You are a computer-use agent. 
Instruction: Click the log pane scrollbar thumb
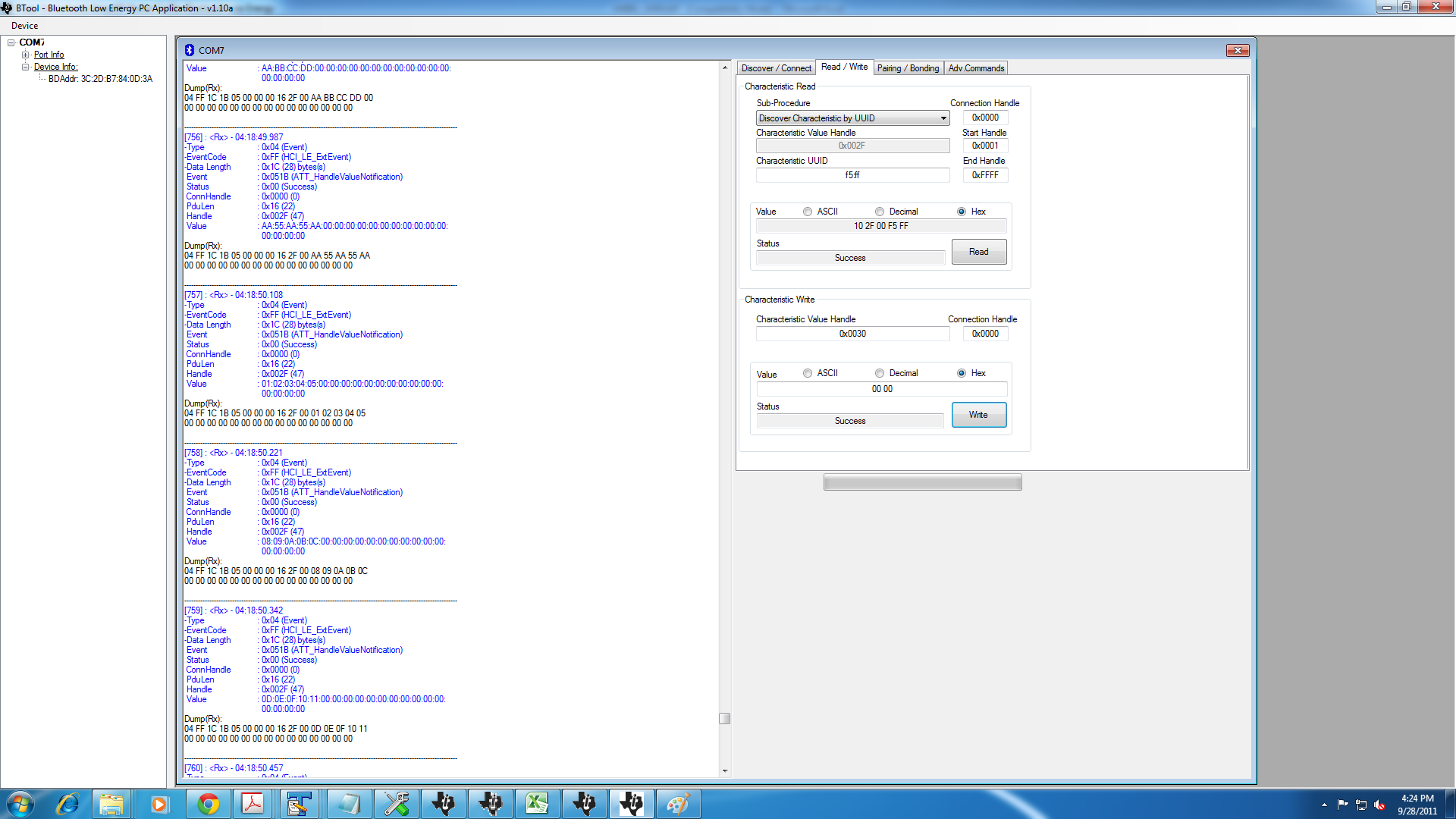pos(724,718)
